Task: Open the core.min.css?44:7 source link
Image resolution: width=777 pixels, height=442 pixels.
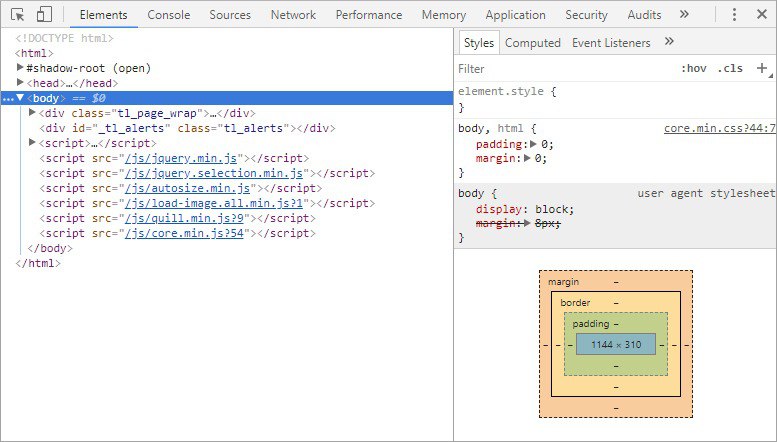Action: (x=720, y=128)
